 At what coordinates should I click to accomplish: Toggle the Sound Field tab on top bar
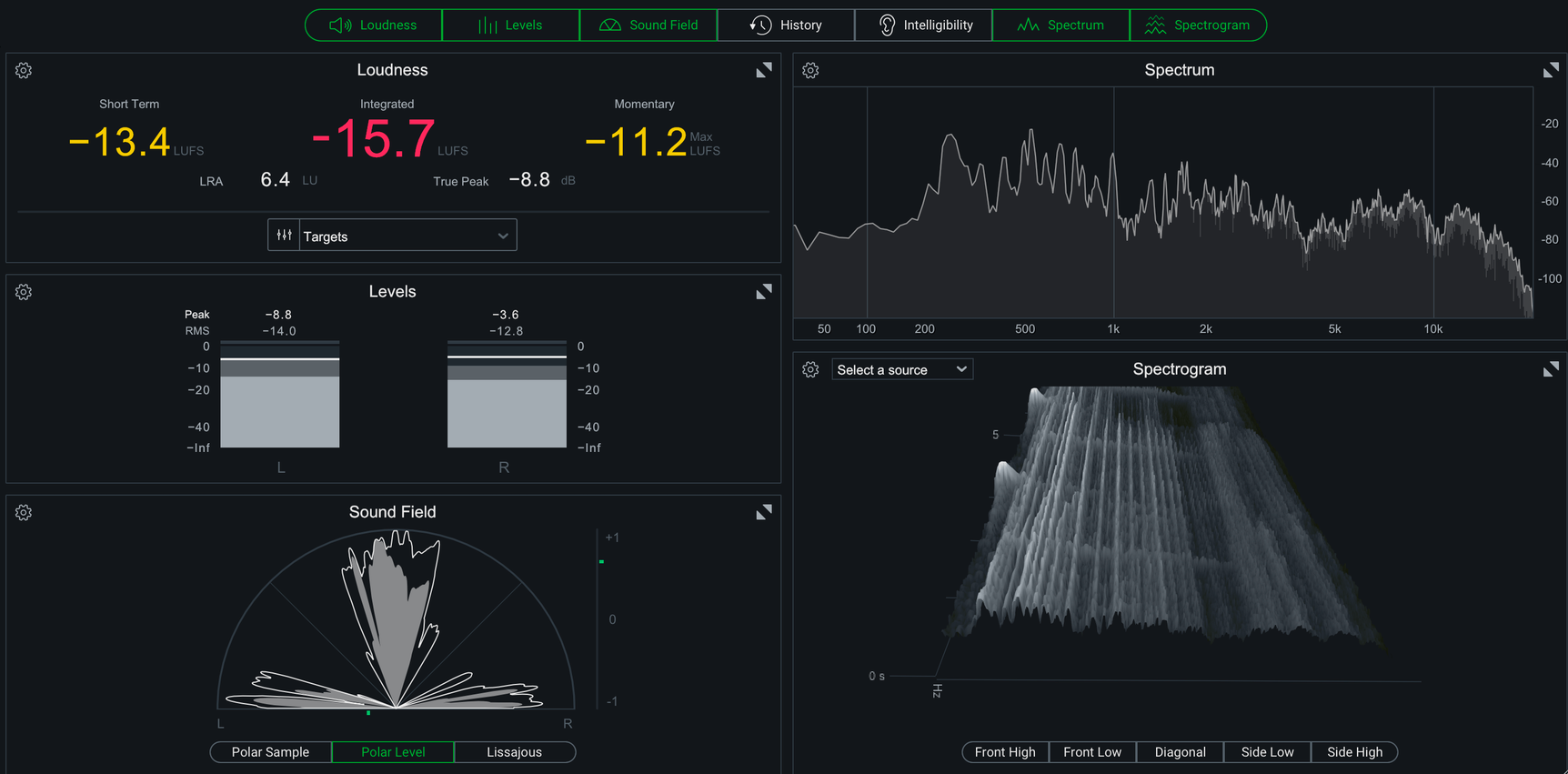tap(648, 25)
